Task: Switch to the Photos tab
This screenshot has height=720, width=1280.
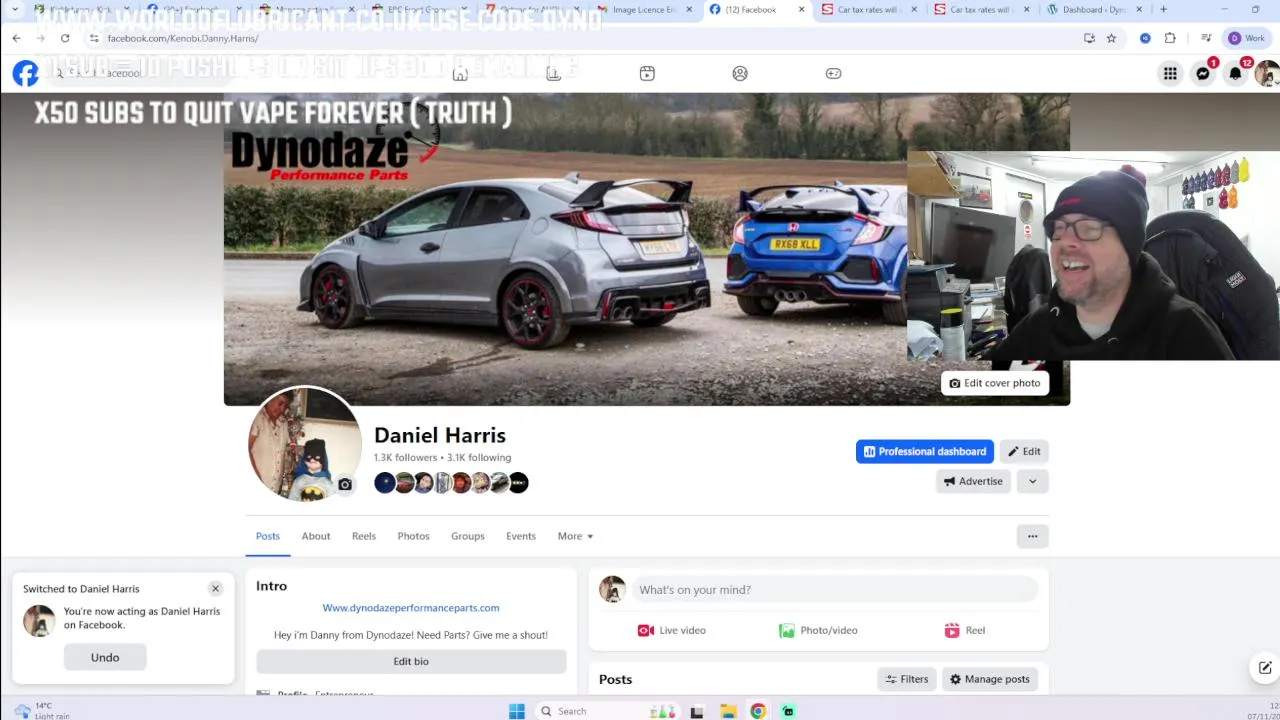Action: 413,536
